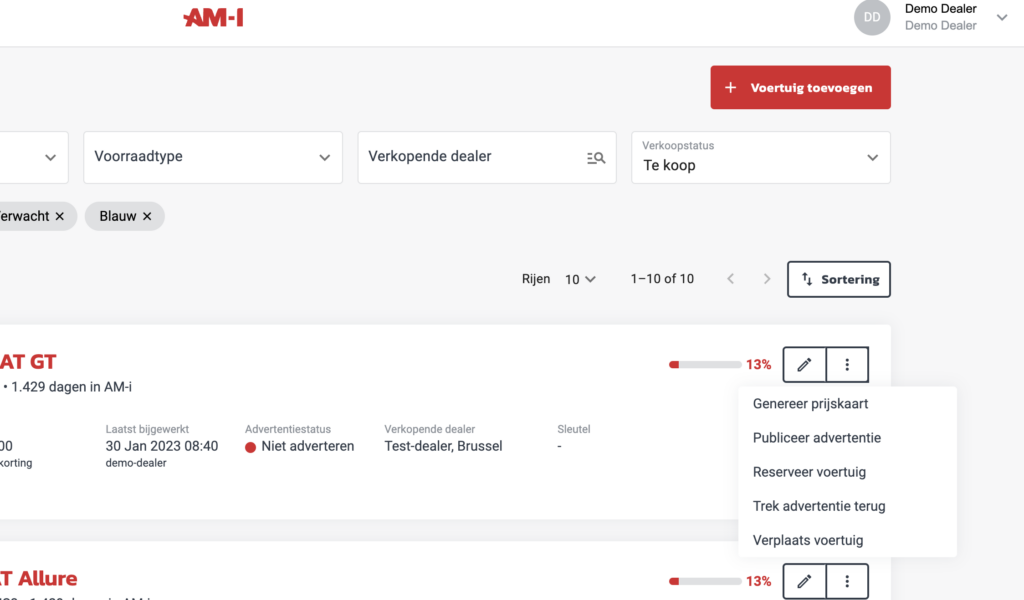Click the Sortering button
This screenshot has width=1024, height=600.
pyautogui.click(x=838, y=279)
